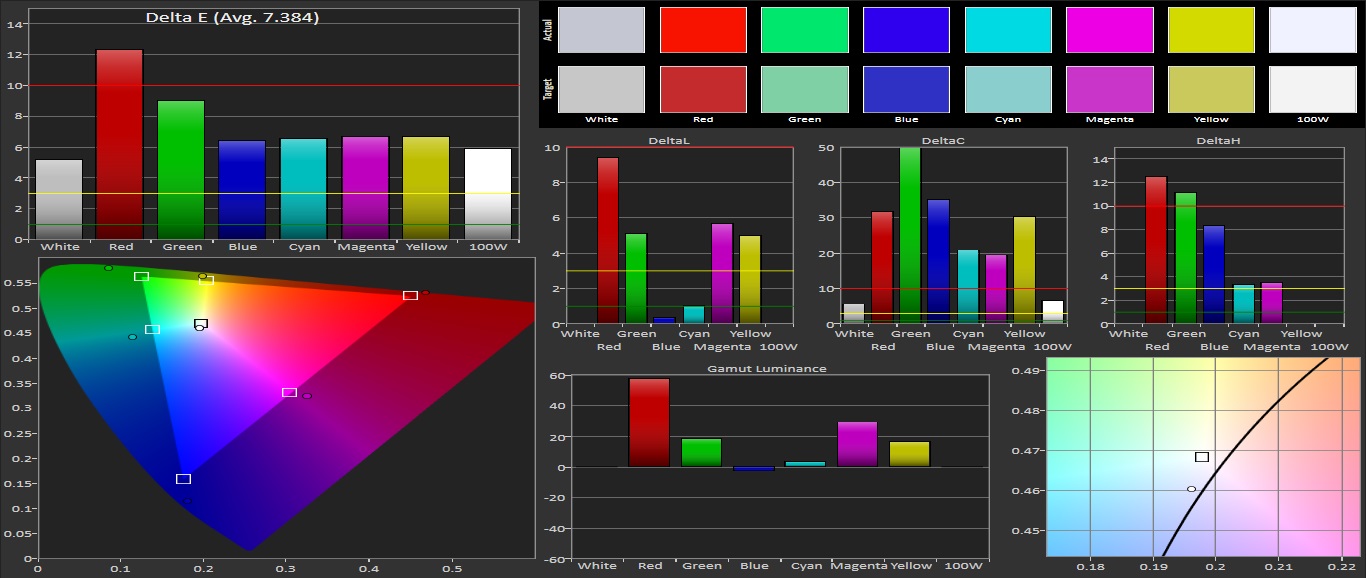Select the magenta bar in Gamut Luminance chart

coord(857,444)
